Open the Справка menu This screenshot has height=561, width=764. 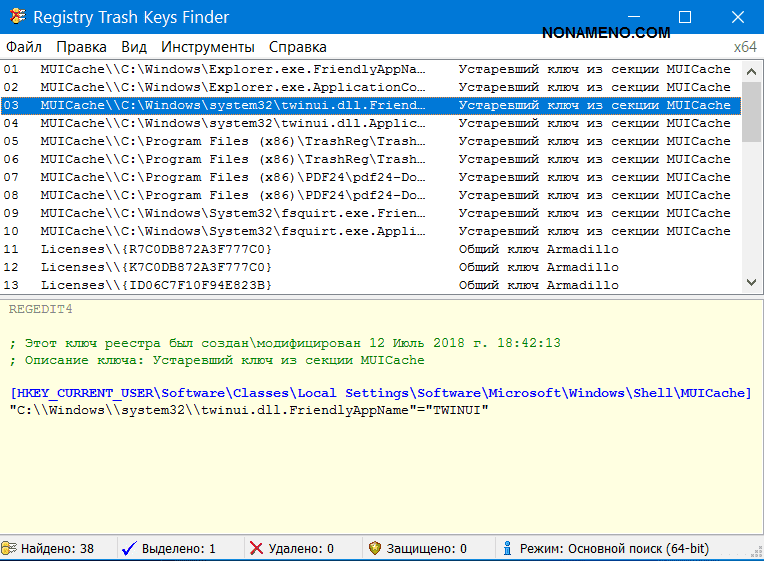pyautogui.click(x=297, y=47)
